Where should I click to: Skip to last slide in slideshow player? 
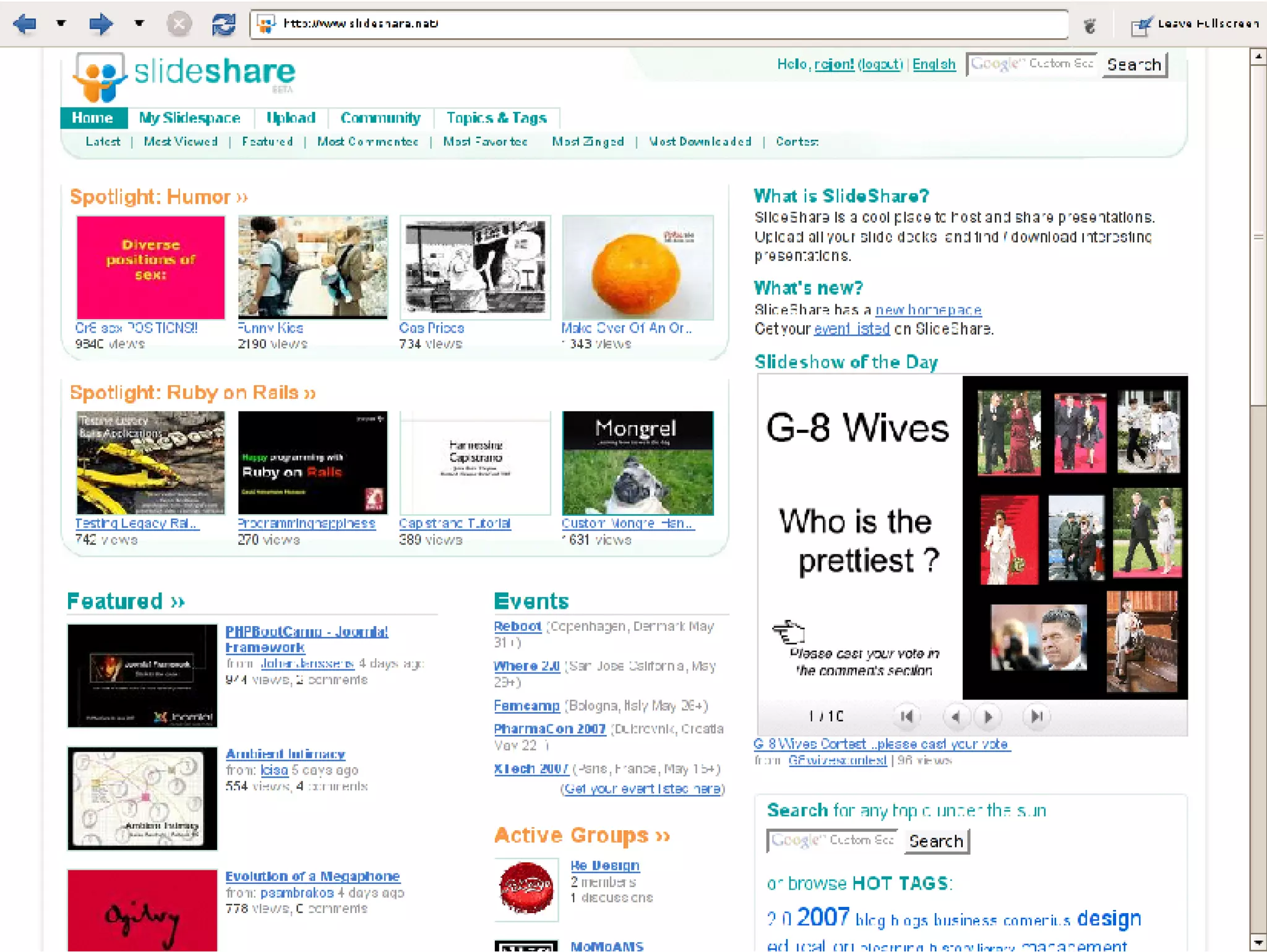click(1037, 716)
